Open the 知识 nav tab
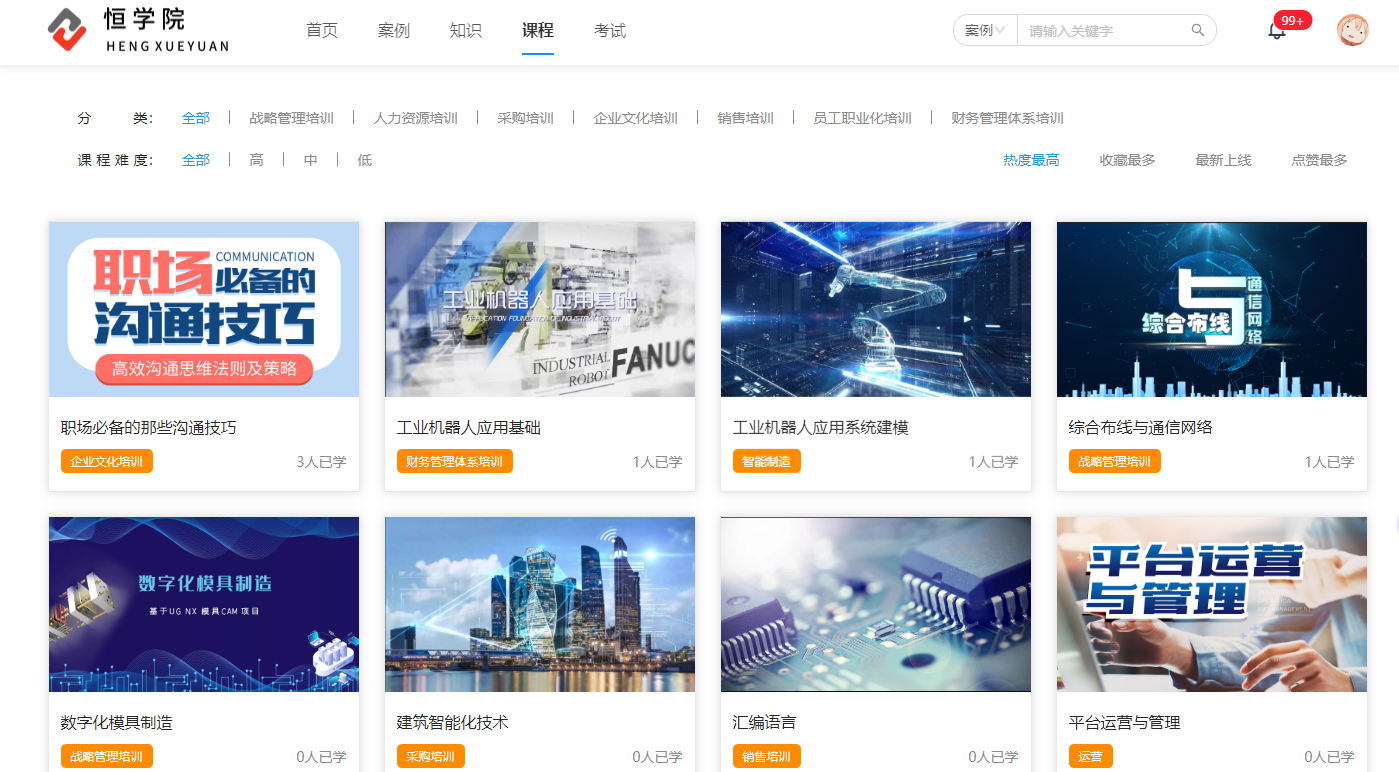1399x772 pixels. click(466, 31)
